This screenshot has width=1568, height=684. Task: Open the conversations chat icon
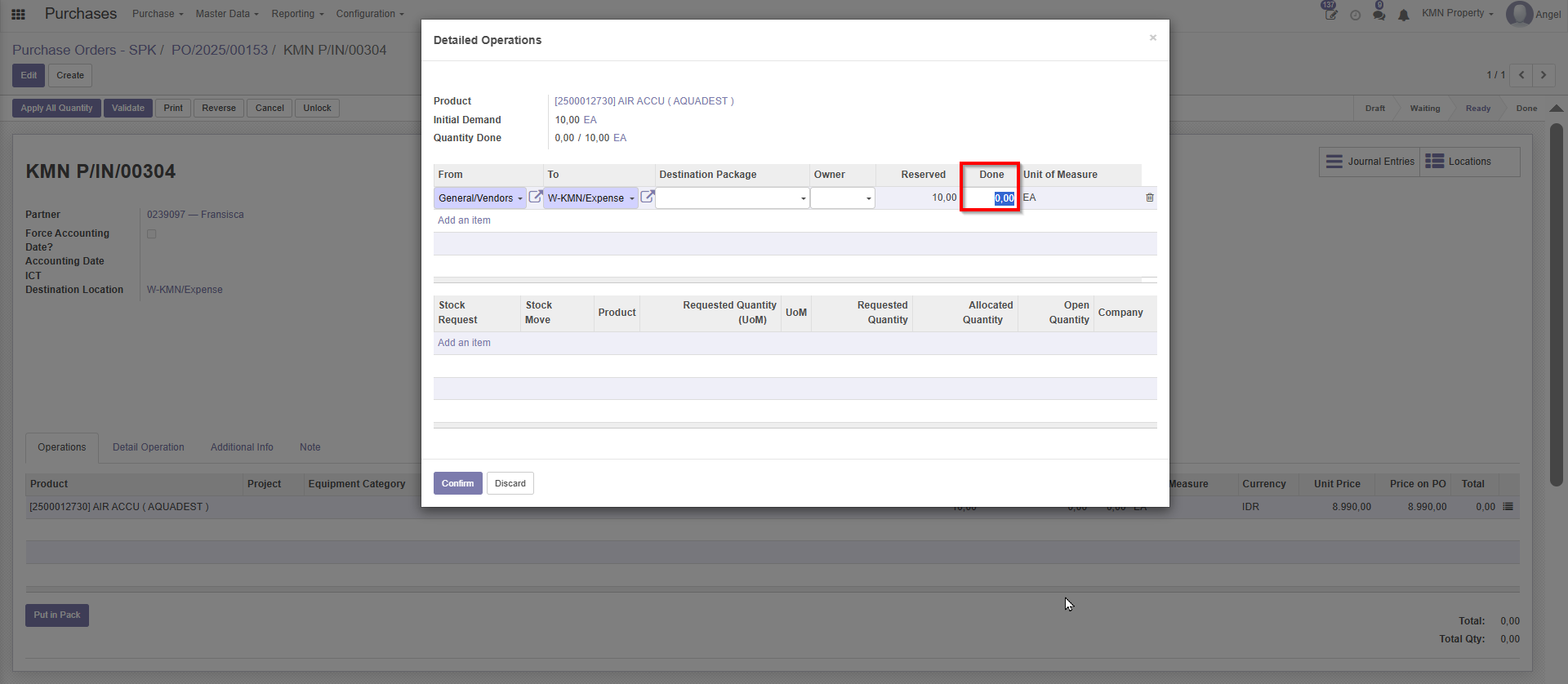coord(1379,15)
